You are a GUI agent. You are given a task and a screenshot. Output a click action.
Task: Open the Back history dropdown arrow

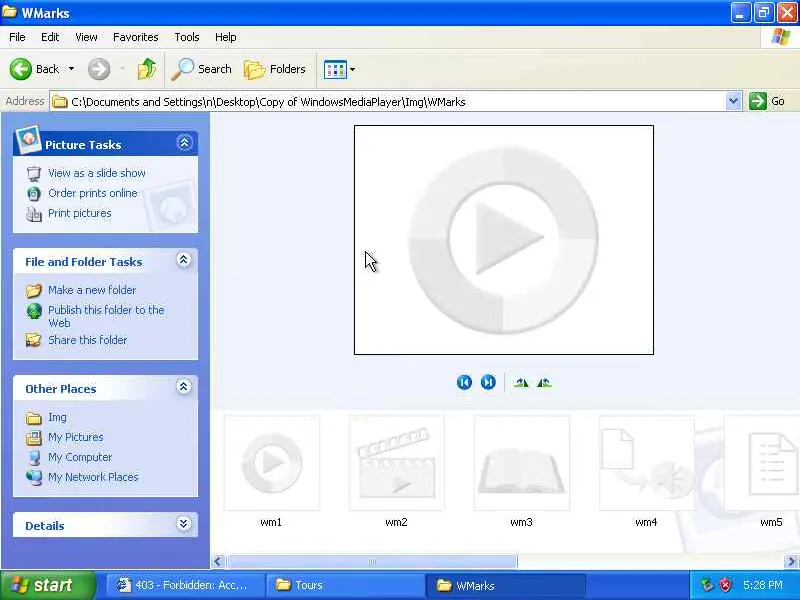pos(71,69)
